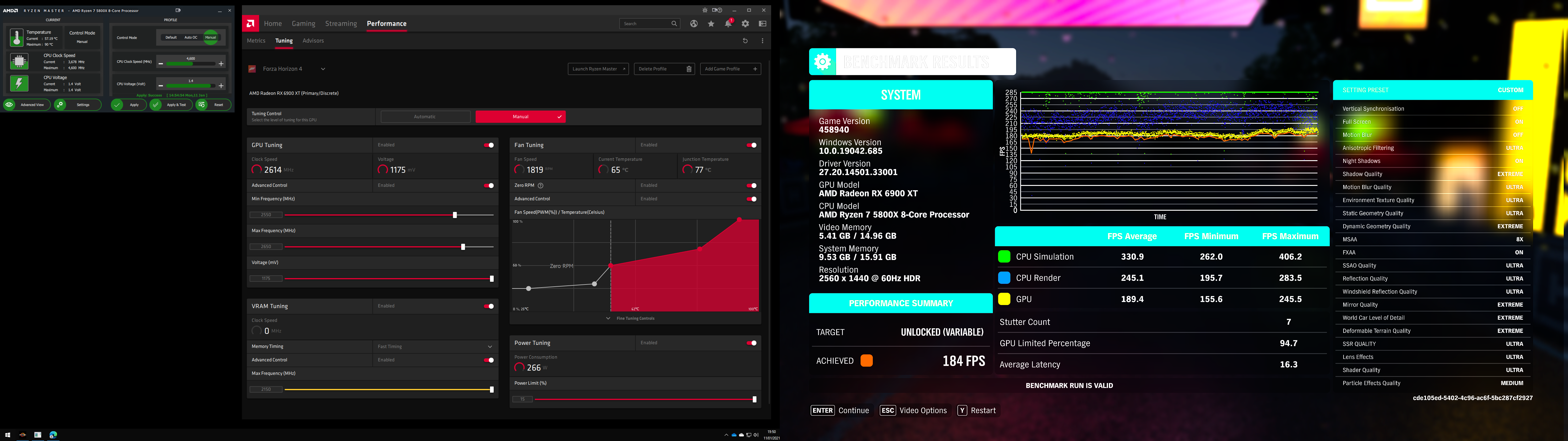Click the volume icon in system tray
The image size is (1568, 441).
(756, 435)
